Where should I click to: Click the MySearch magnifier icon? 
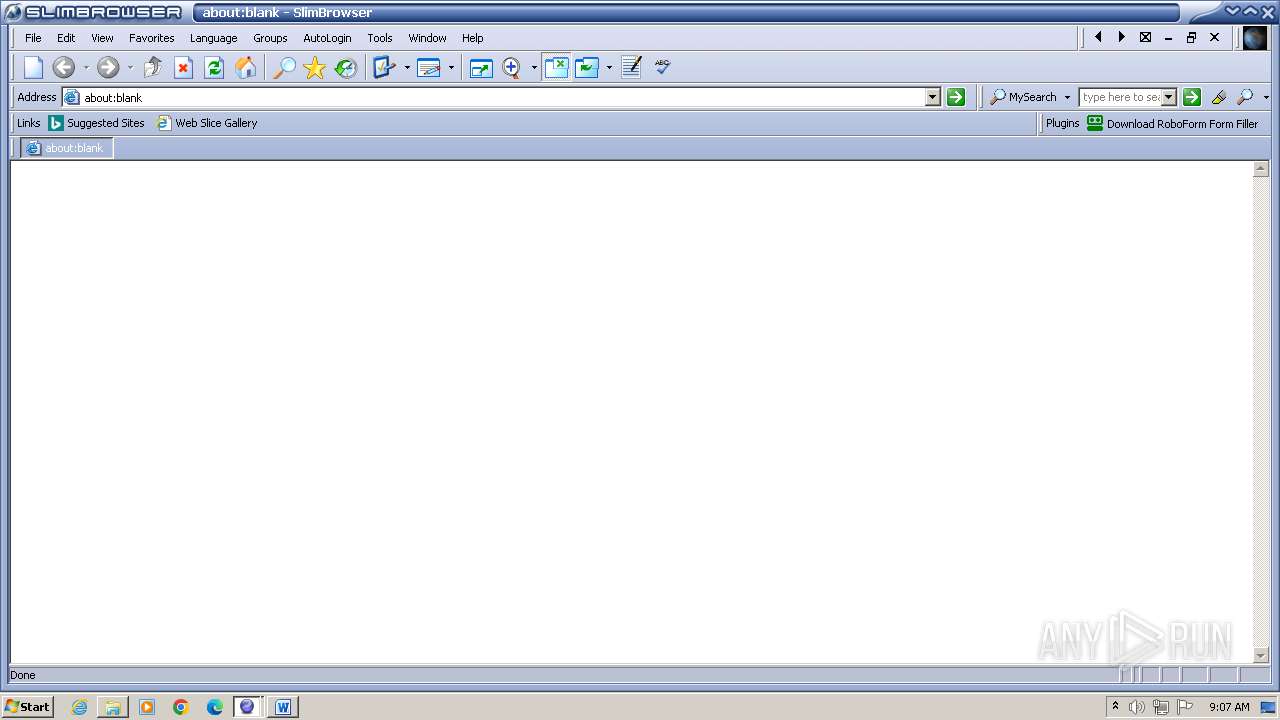(998, 97)
